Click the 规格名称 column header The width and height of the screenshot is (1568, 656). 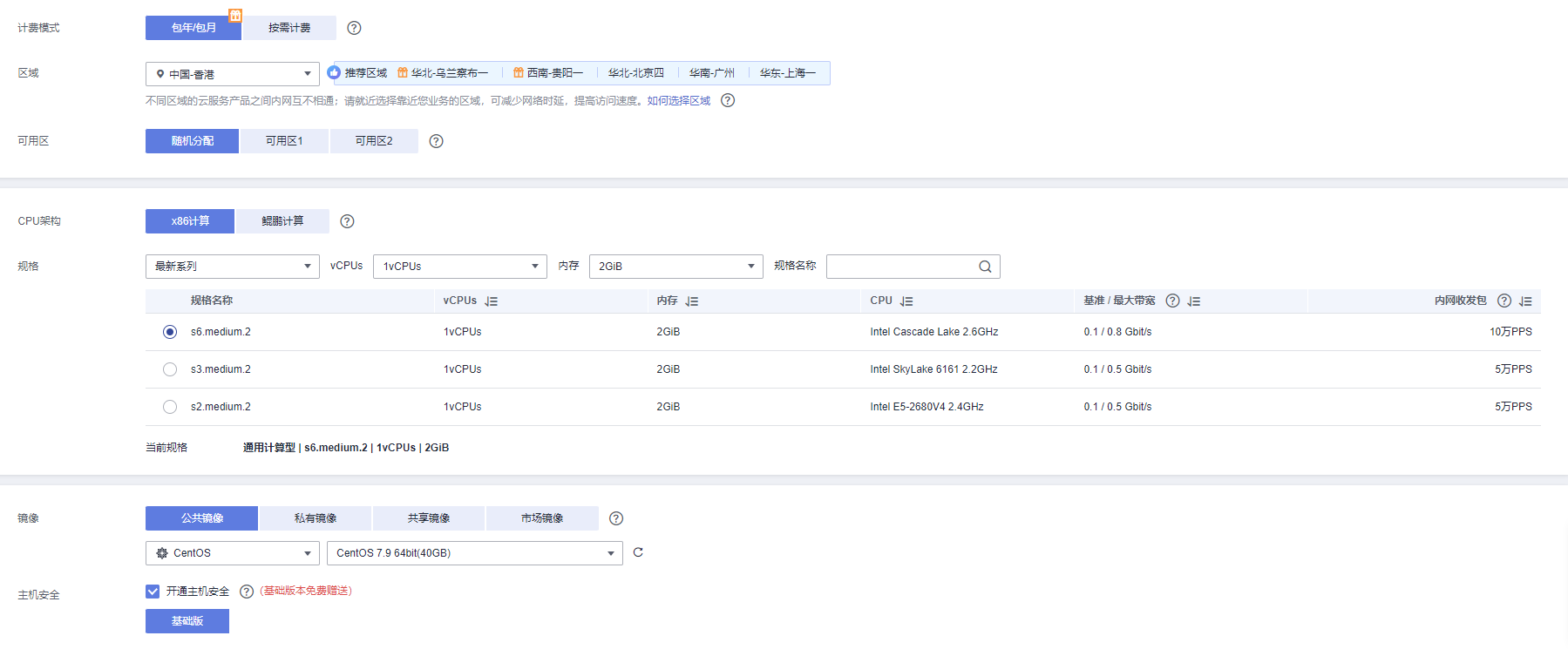pyautogui.click(x=212, y=301)
